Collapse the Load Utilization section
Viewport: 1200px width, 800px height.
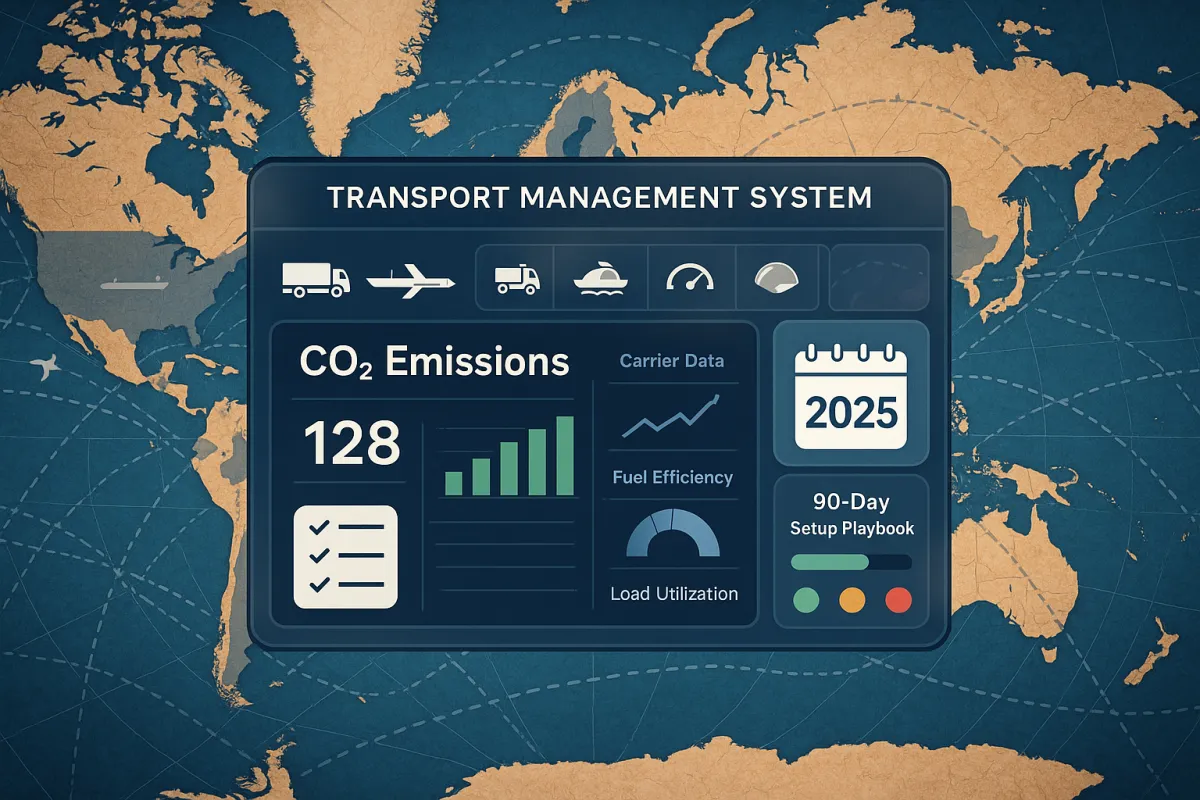[673, 593]
